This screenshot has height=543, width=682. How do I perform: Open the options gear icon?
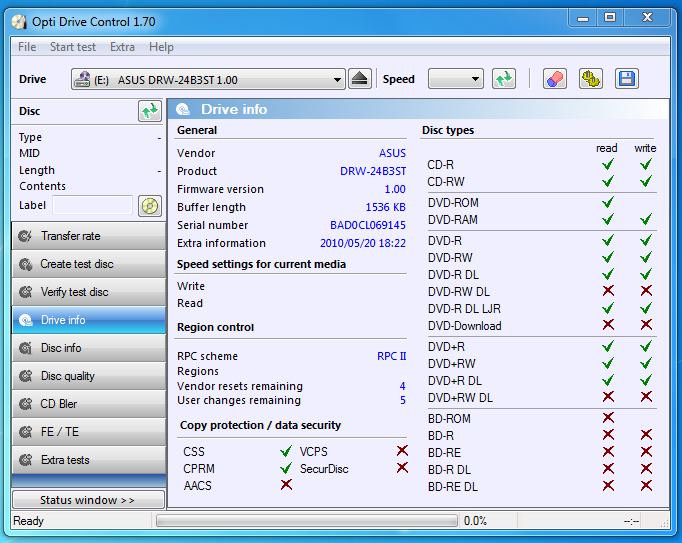[x=591, y=79]
